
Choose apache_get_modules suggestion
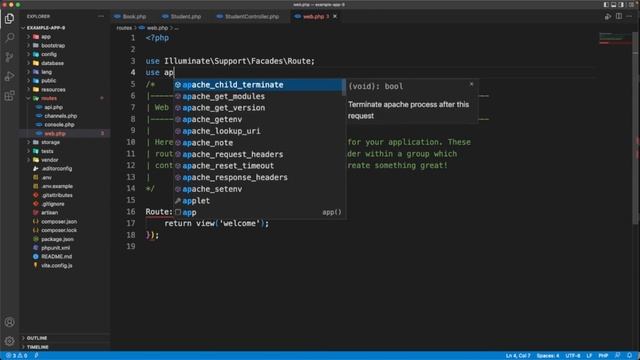pos(259,96)
